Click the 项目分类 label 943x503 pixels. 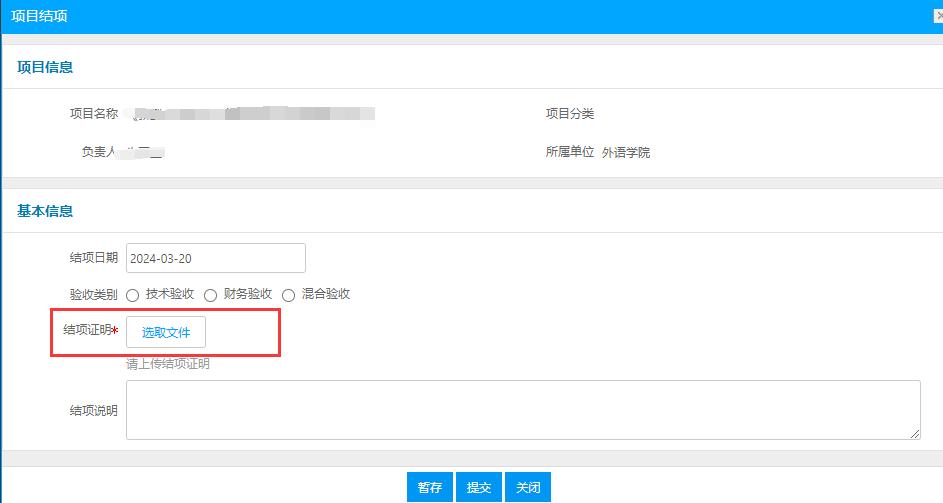pos(570,114)
